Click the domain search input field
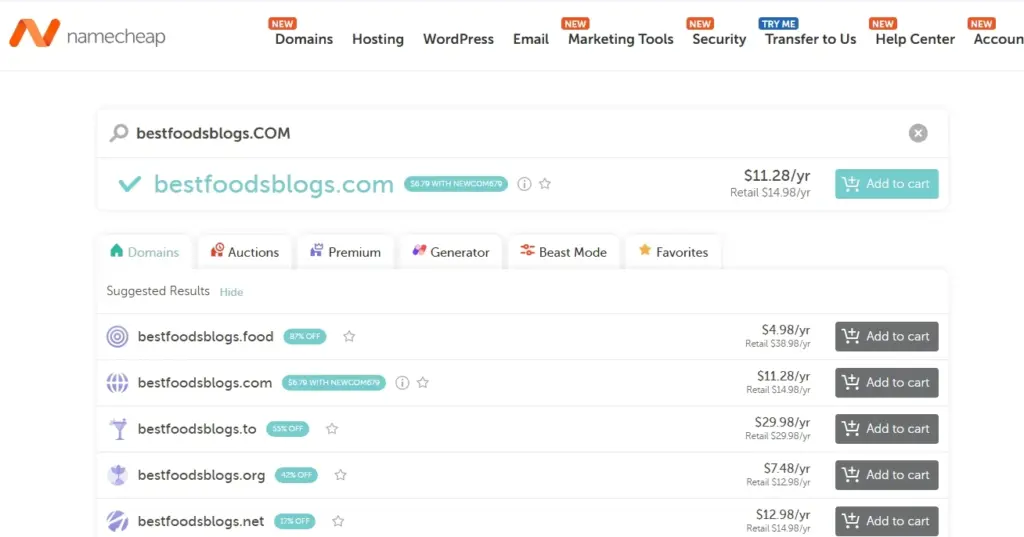 click(x=500, y=133)
